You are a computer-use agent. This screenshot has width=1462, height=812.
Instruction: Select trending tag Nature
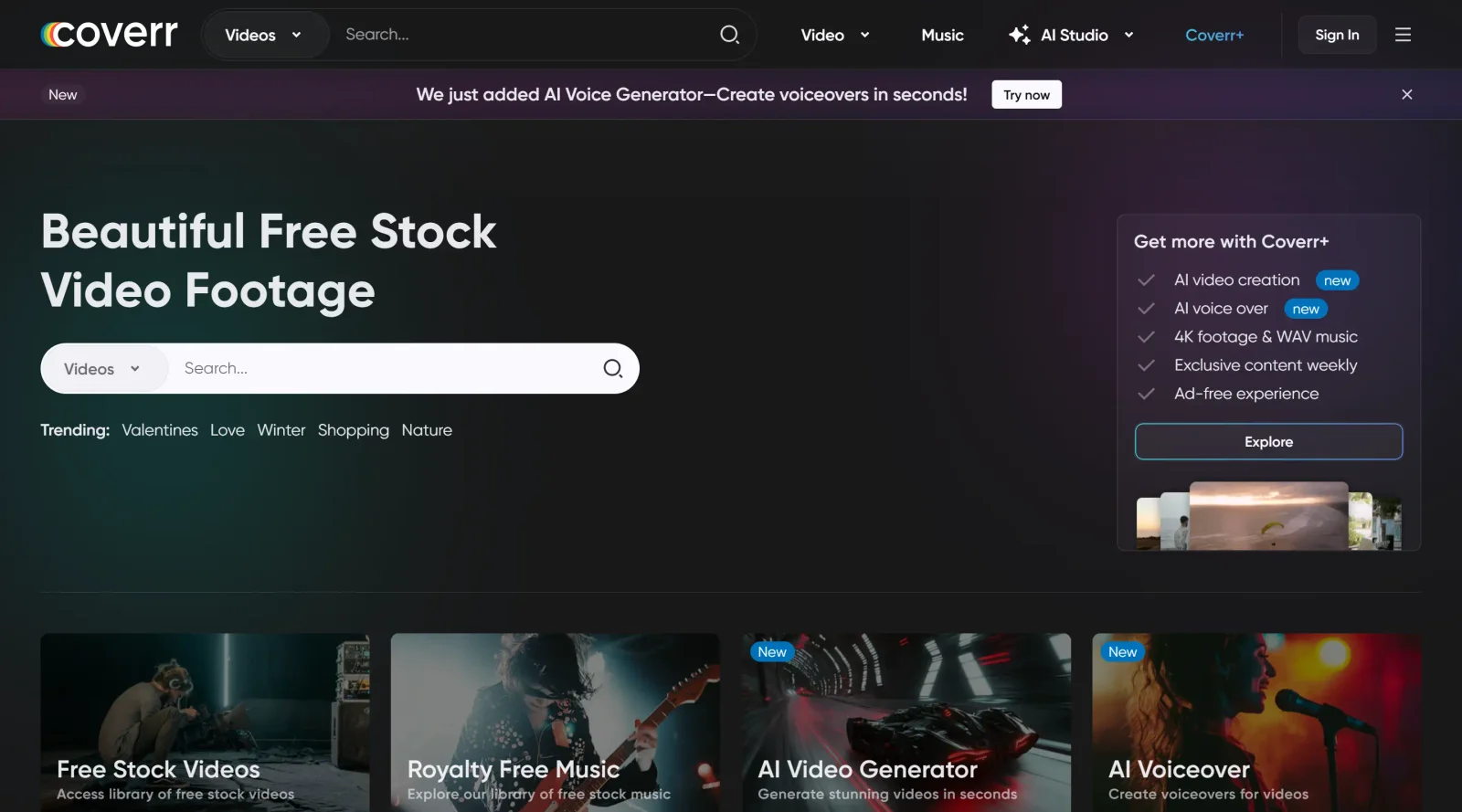[x=427, y=430]
